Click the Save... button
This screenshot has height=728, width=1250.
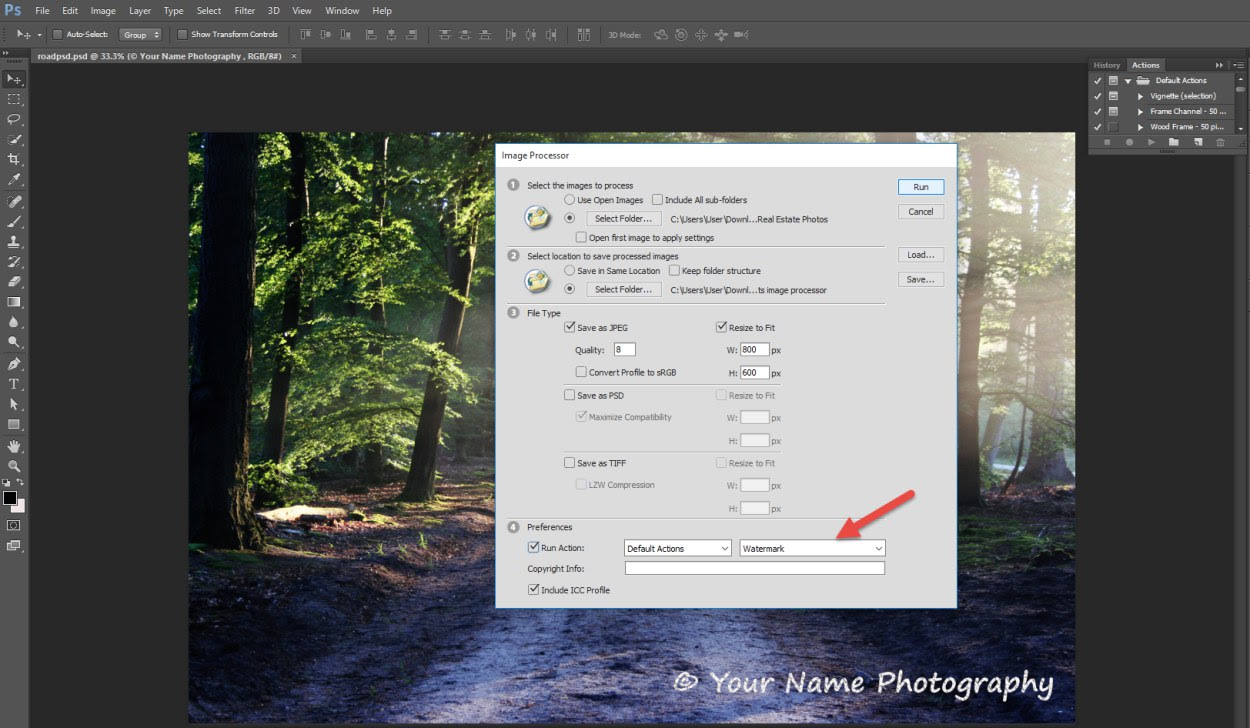pos(921,280)
